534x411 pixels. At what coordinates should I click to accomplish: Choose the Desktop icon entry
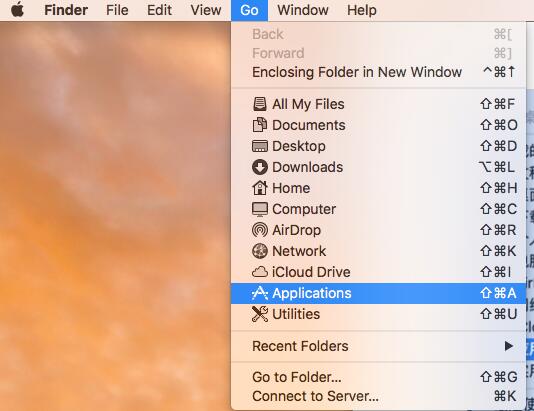[x=260, y=146]
